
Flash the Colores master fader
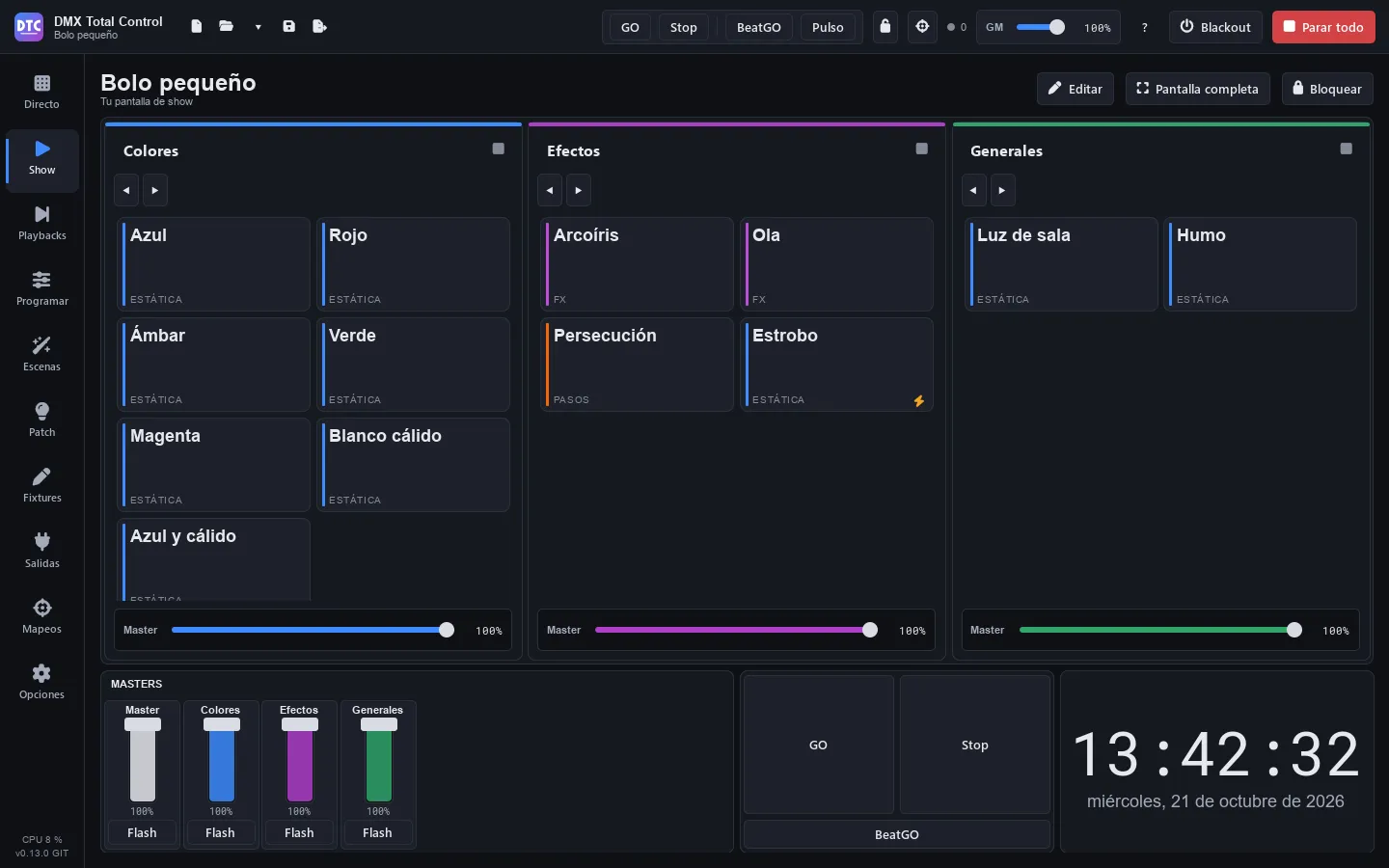coord(220,833)
